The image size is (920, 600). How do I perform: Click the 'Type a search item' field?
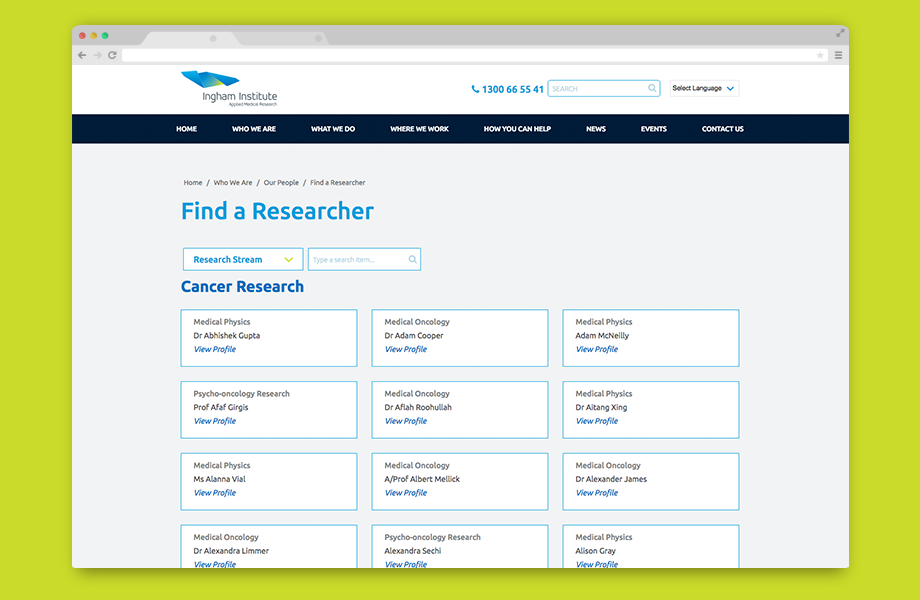(x=357, y=260)
